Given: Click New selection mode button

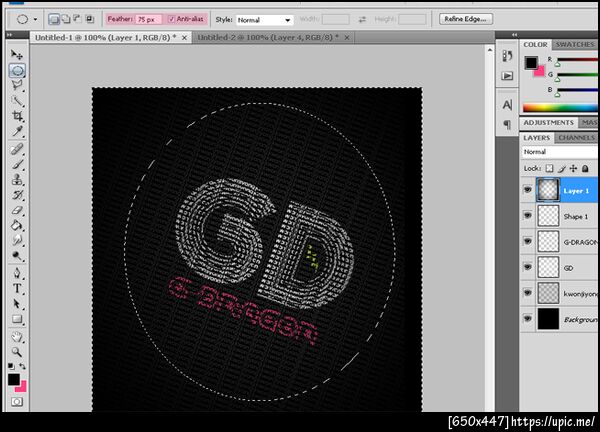Looking at the screenshot, I should click(x=54, y=19).
